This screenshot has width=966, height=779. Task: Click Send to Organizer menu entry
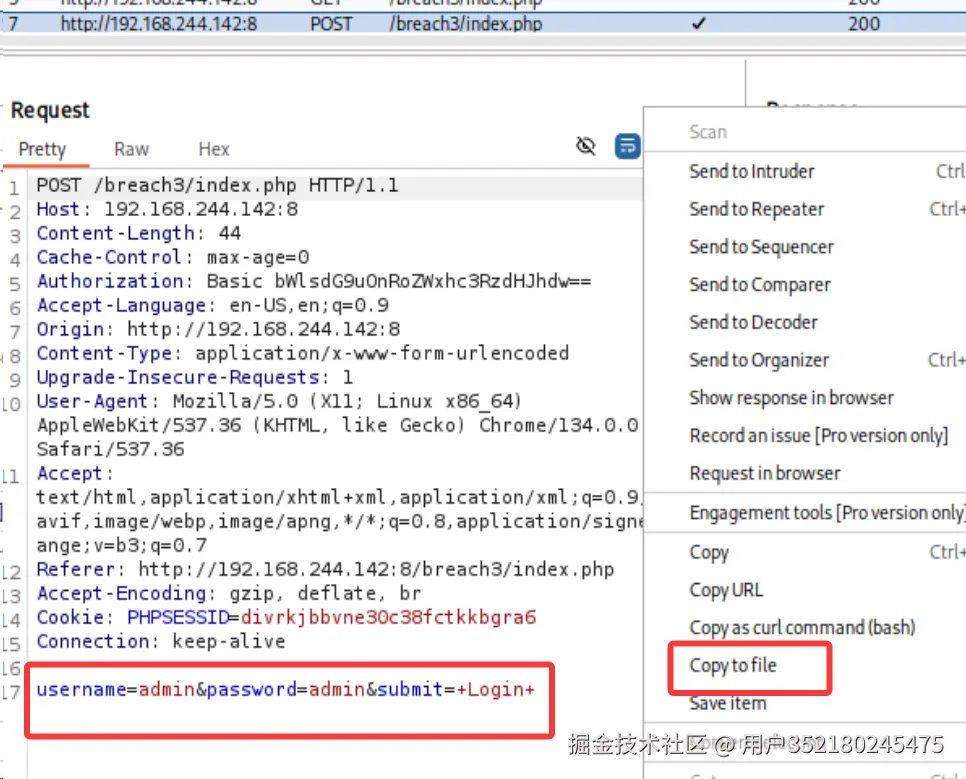[x=759, y=361]
